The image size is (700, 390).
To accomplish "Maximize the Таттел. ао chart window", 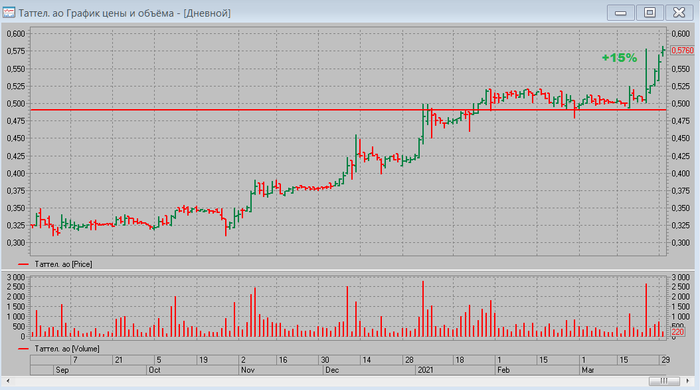I will pyautogui.click(x=650, y=12).
